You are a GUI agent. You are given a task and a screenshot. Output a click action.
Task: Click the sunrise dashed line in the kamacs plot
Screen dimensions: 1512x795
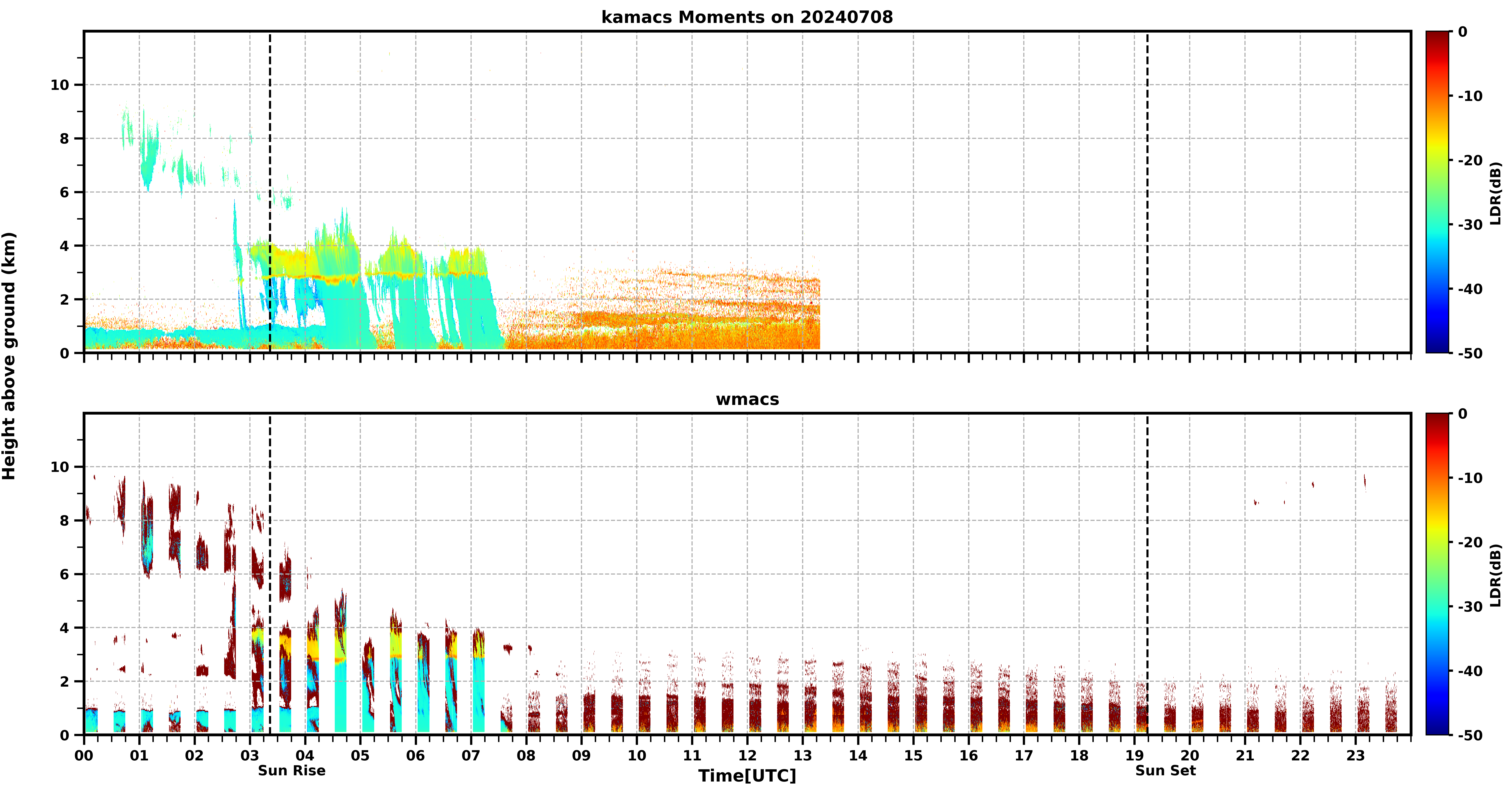pyautogui.click(x=270, y=192)
